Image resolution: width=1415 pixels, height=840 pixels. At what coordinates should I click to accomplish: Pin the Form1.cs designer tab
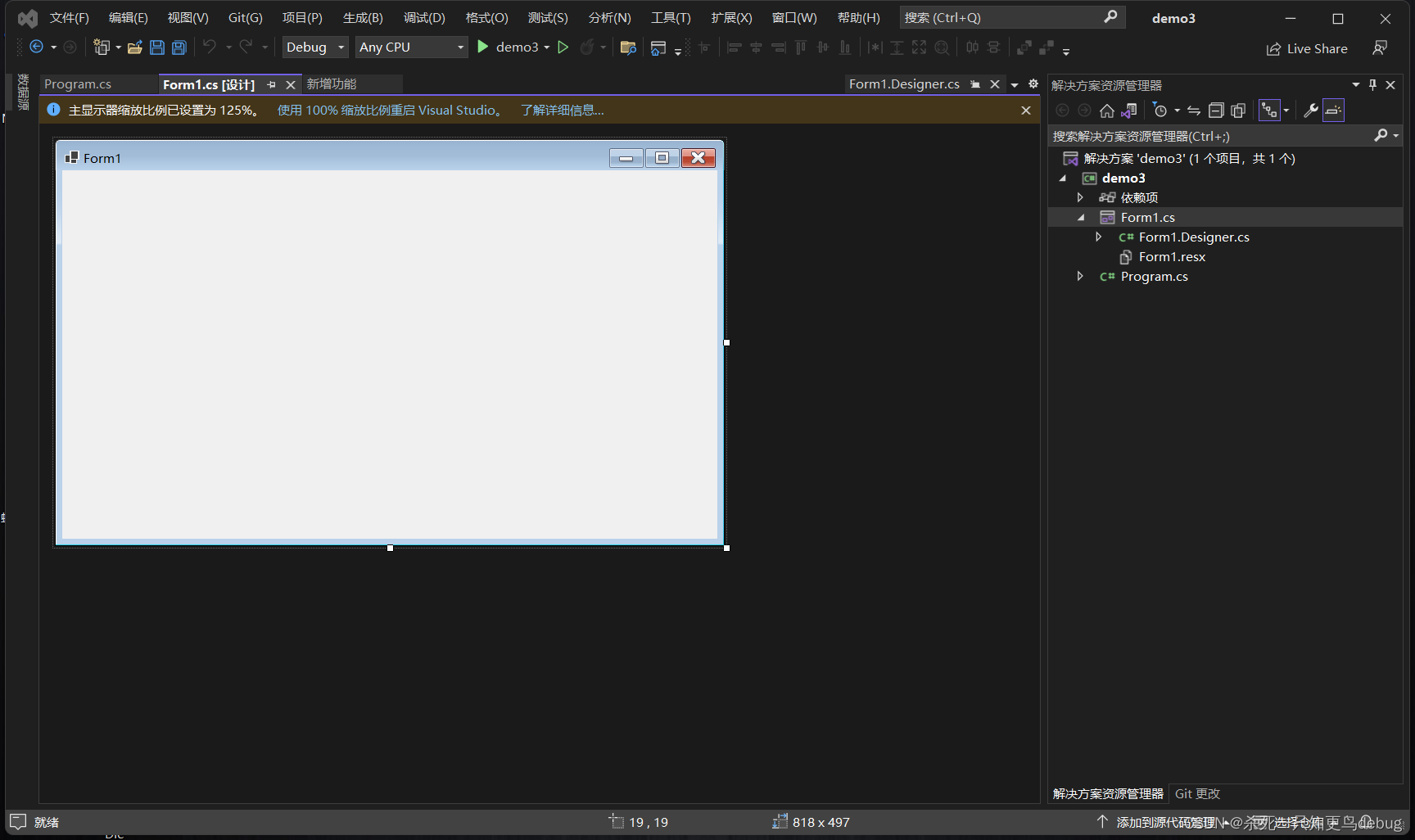click(271, 84)
